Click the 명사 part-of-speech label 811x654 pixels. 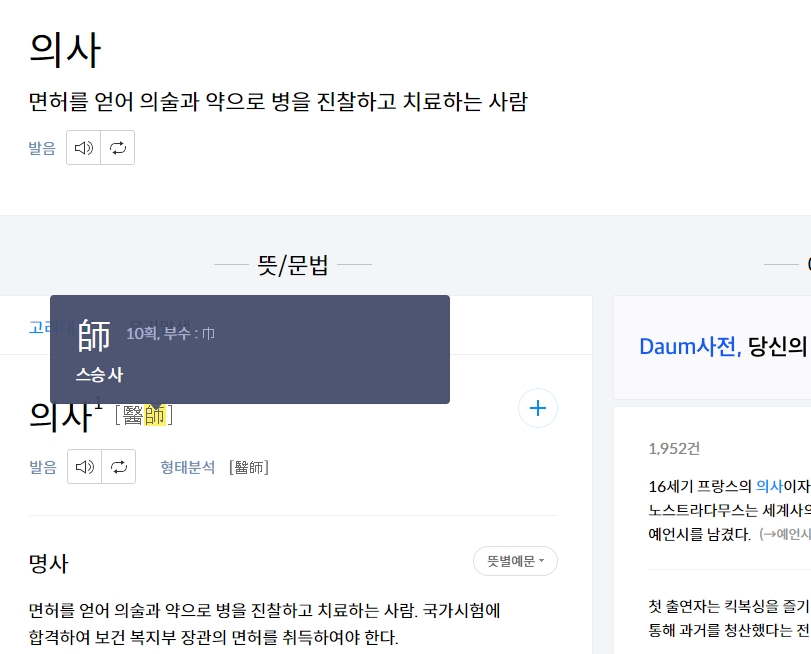49,563
